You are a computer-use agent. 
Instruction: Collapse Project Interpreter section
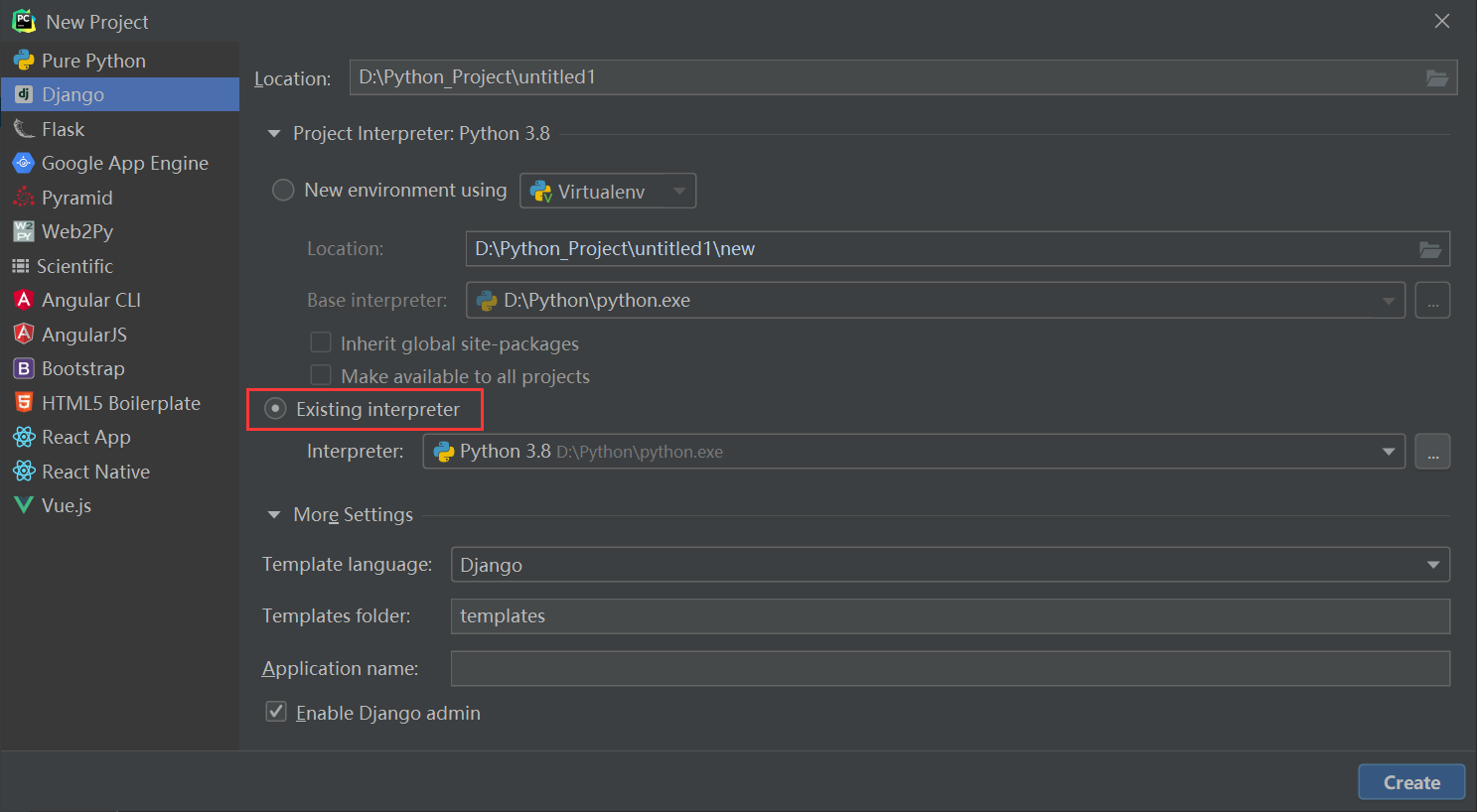[274, 134]
